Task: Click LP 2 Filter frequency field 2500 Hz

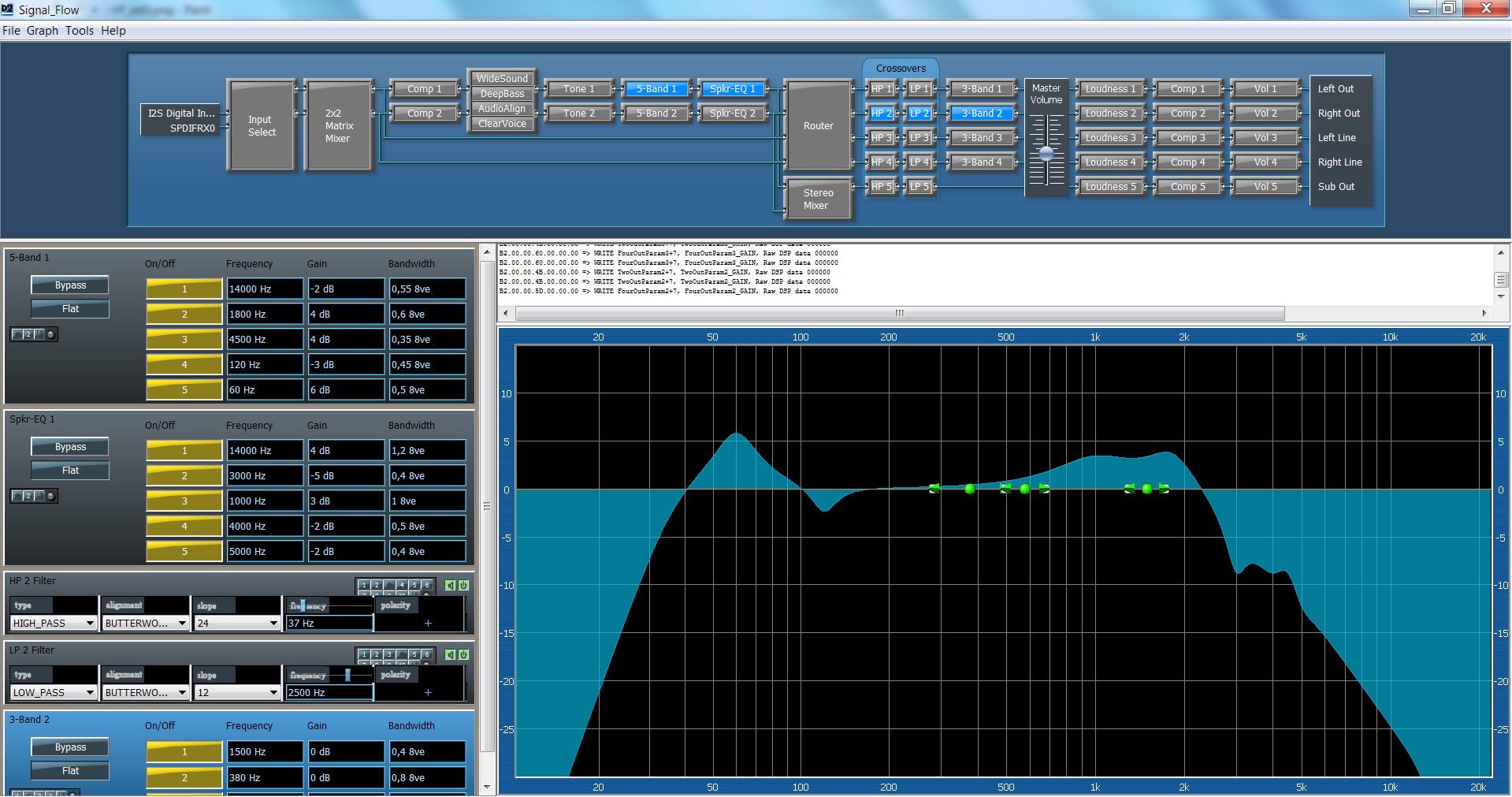Action: coord(329,693)
